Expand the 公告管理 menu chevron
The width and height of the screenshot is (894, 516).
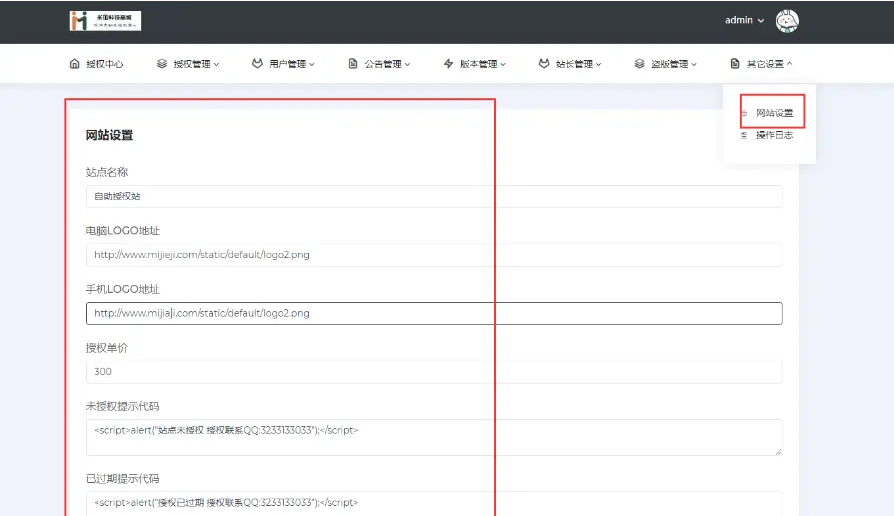(407, 64)
